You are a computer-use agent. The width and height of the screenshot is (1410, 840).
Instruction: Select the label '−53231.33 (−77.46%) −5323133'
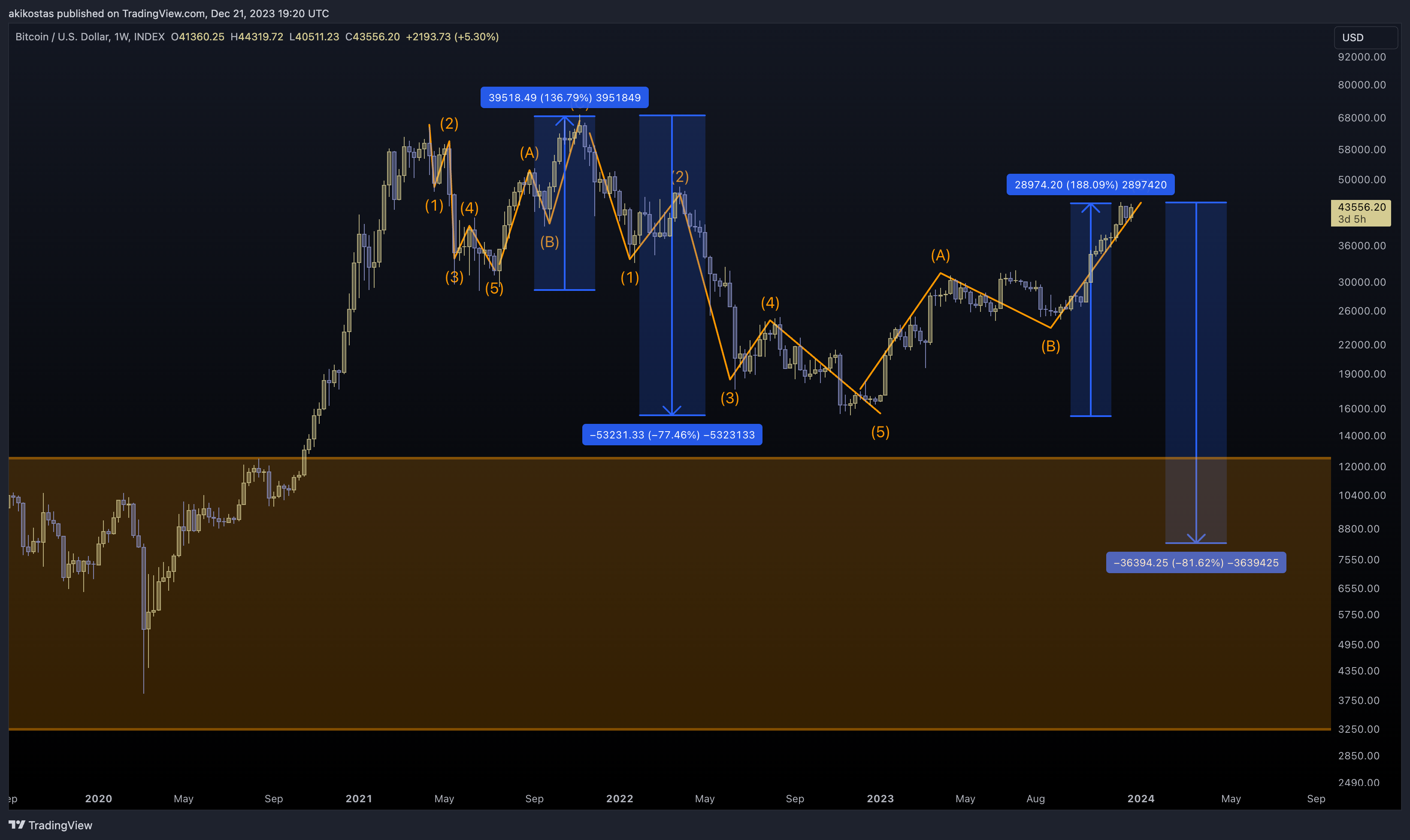click(672, 435)
